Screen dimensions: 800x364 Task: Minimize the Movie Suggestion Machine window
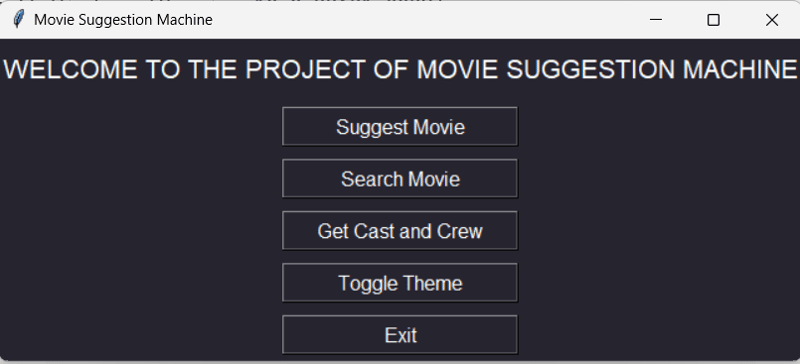(656, 20)
